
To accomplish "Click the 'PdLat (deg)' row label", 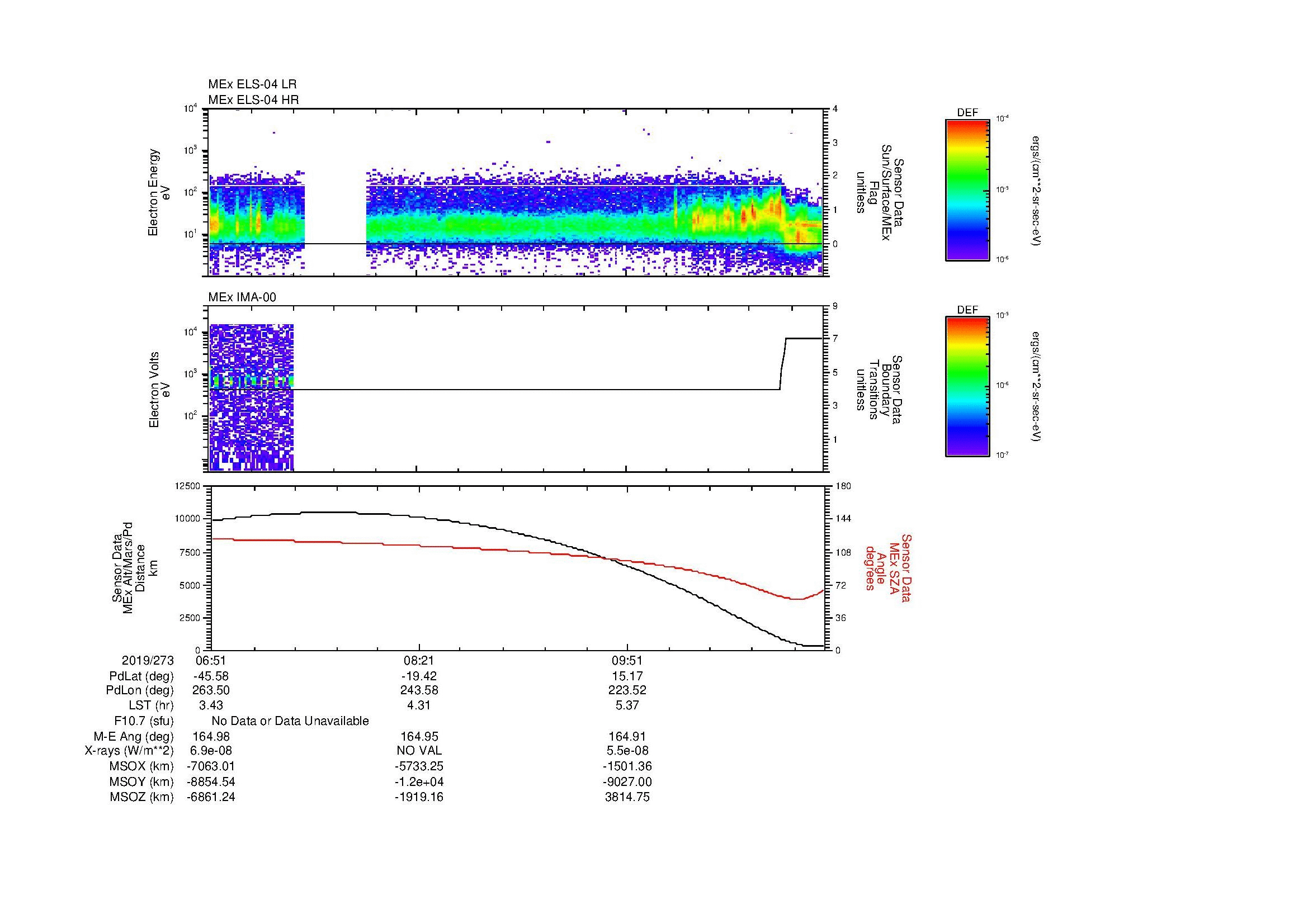I will click(141, 676).
